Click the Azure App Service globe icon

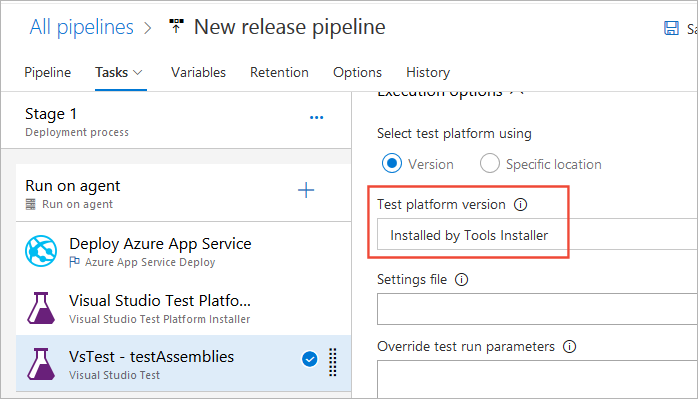coord(41,251)
